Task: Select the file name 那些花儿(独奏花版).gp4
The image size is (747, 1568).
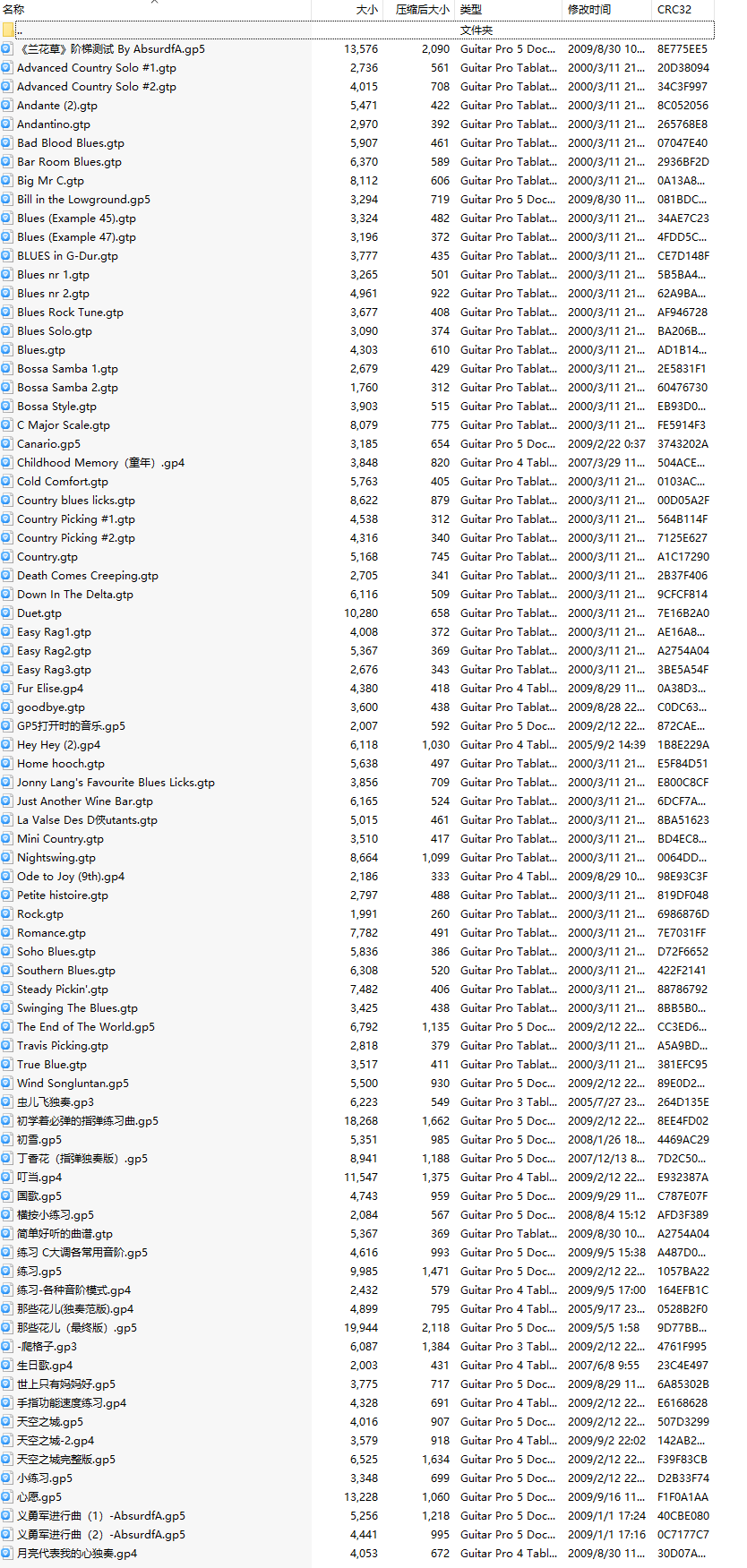Action: pyautogui.click(x=75, y=1309)
